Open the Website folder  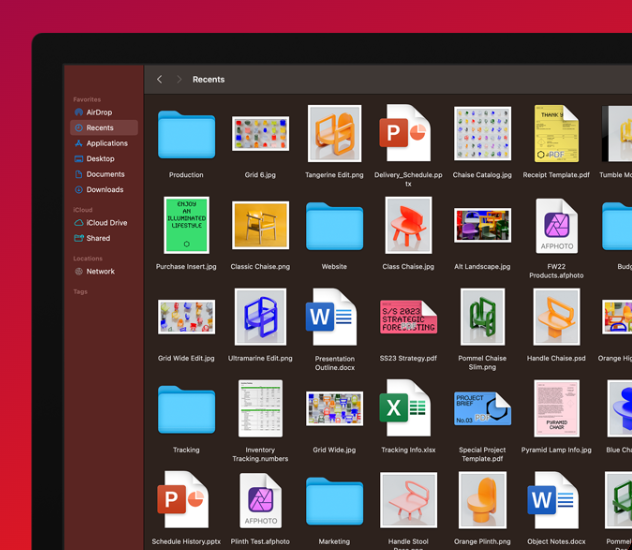click(335, 226)
